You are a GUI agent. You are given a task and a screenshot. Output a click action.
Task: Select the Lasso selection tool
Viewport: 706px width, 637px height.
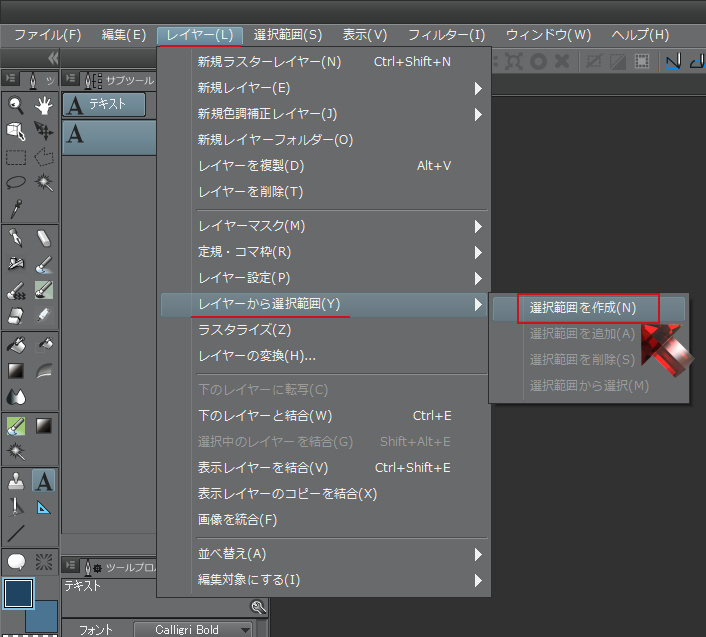click(x=16, y=183)
